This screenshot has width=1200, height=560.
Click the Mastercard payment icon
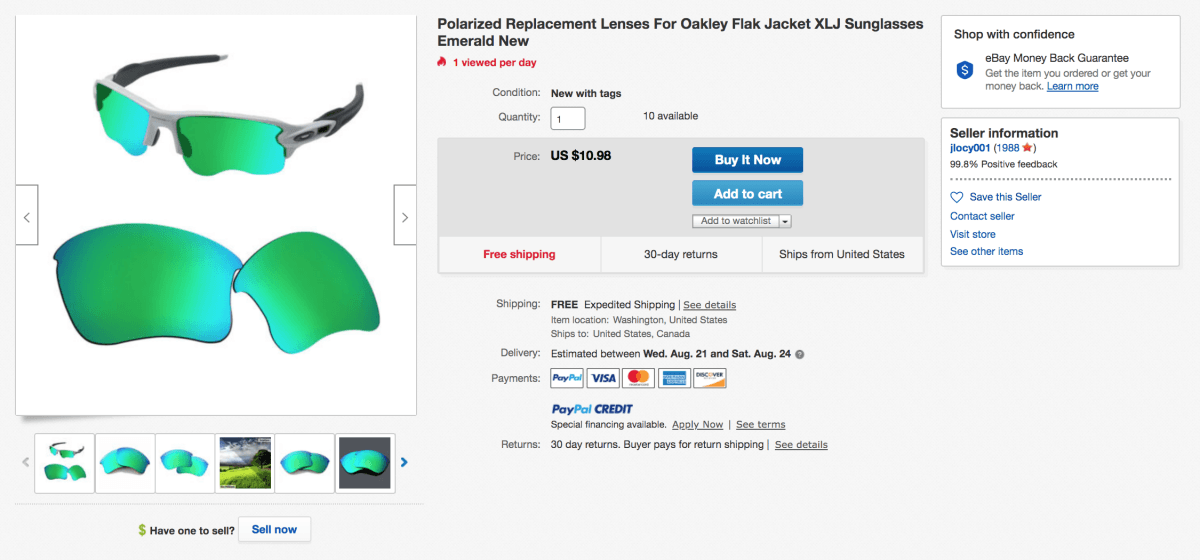(638, 378)
